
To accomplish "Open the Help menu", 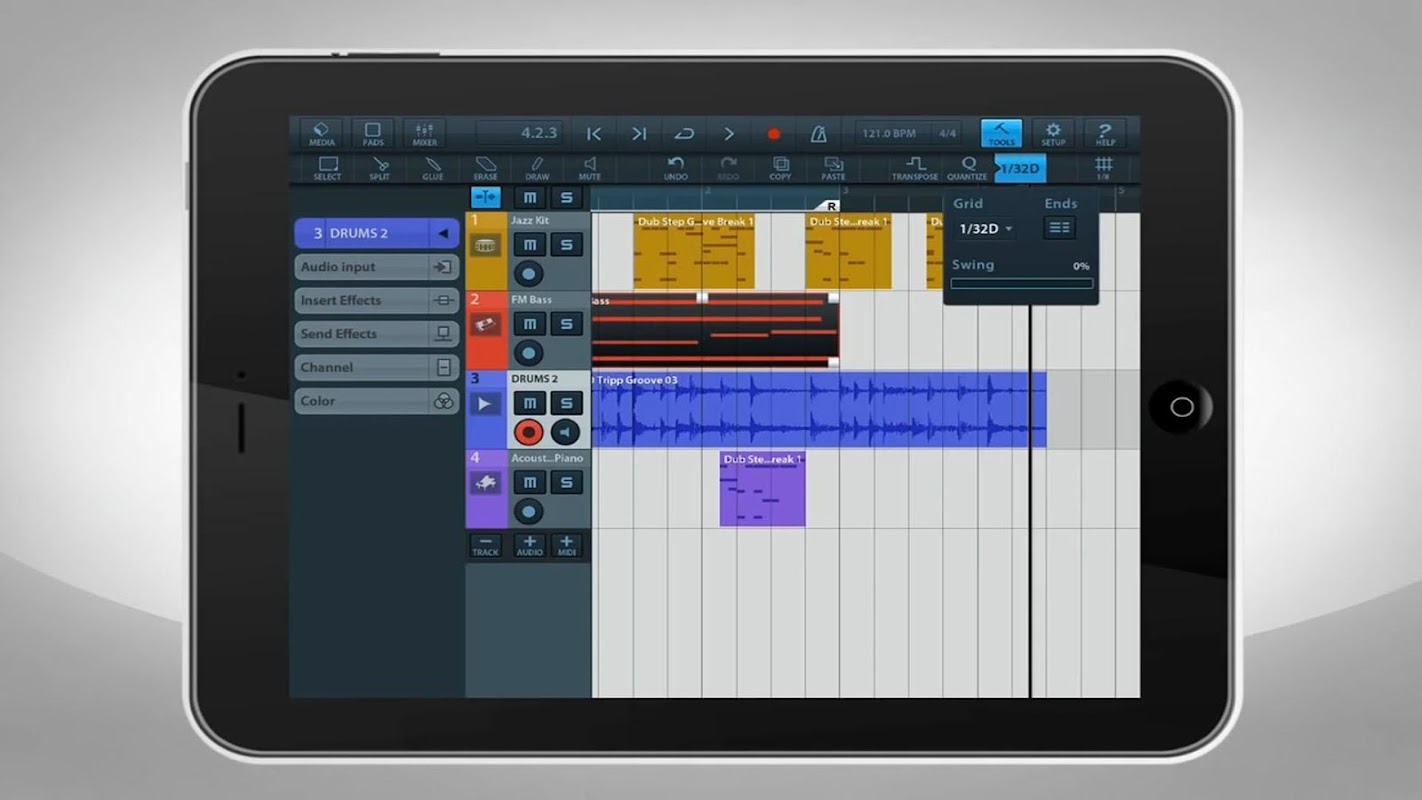I will click(x=1105, y=134).
